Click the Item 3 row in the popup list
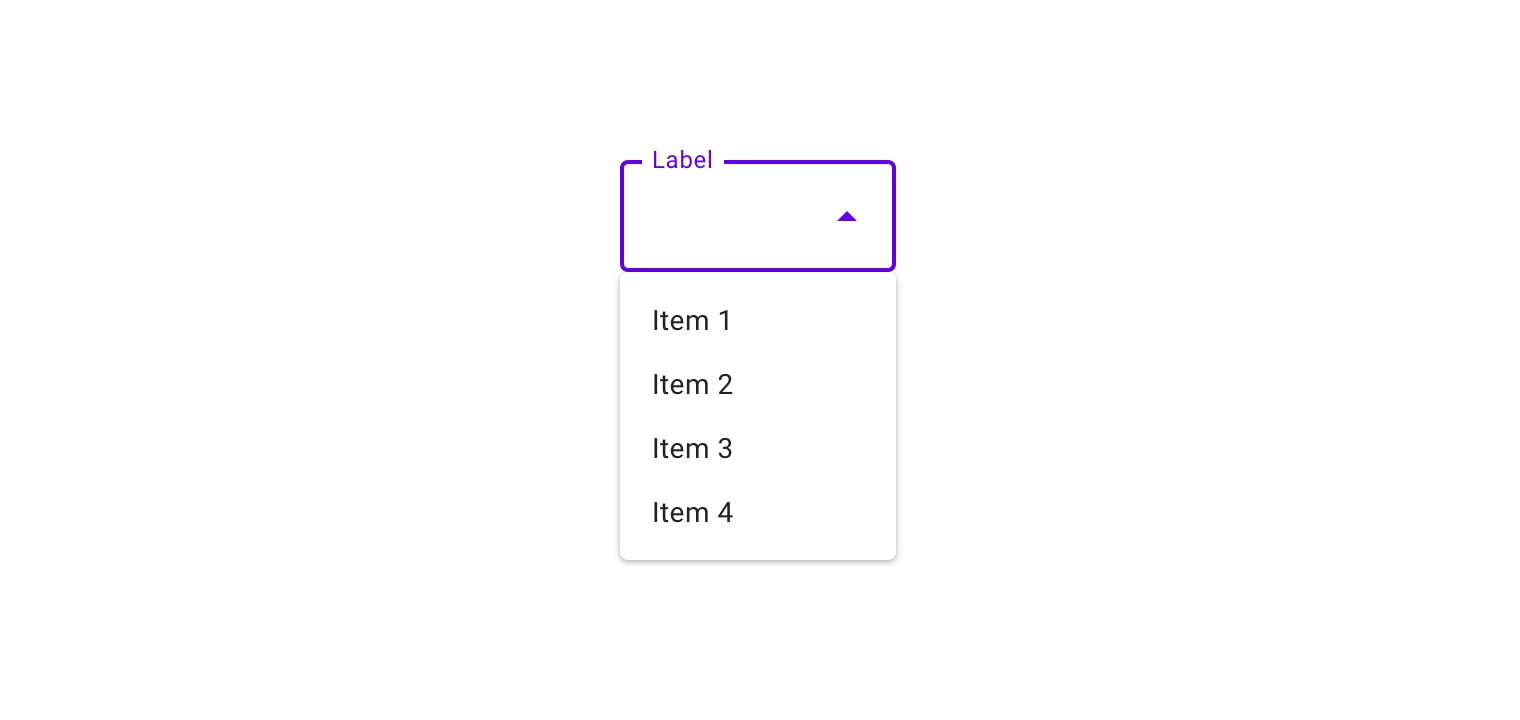Image resolution: width=1520 pixels, height=720 pixels. (x=757, y=449)
